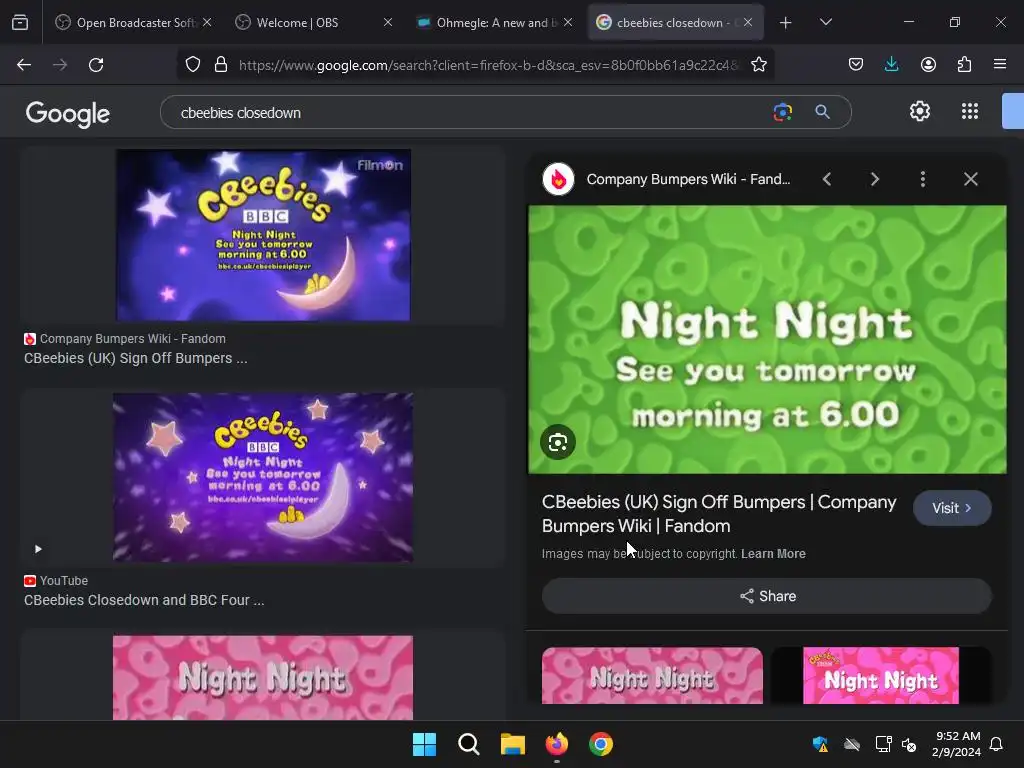1024x768 pixels.
Task: Open bright pink Night Night related thumbnail
Action: point(881,676)
